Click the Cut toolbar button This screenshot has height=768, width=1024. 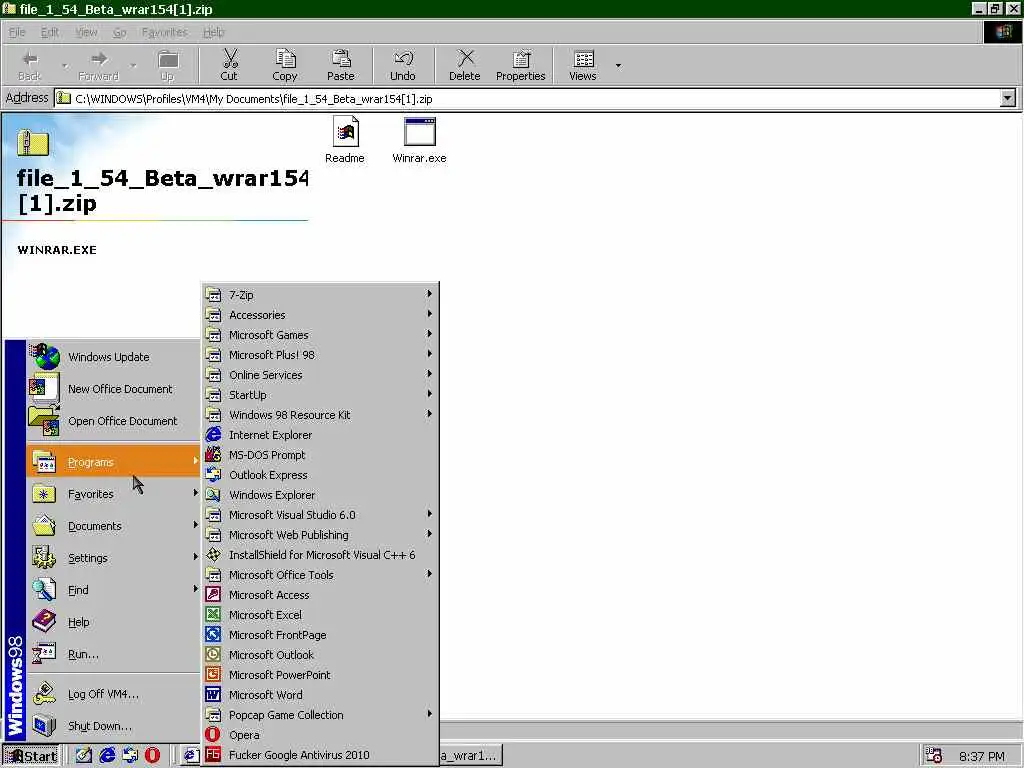coord(229,65)
